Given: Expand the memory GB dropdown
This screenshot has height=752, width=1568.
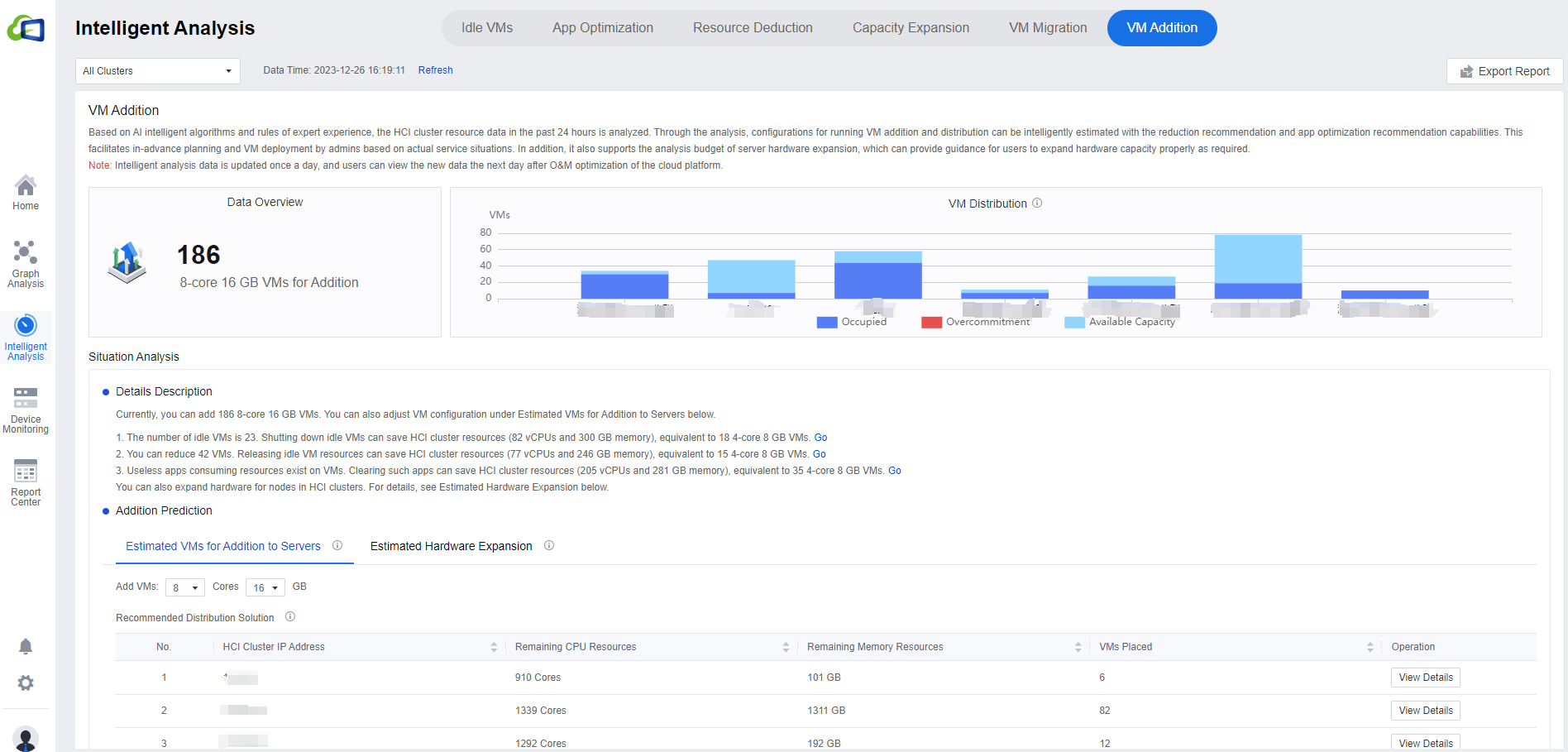Looking at the screenshot, I should point(265,587).
